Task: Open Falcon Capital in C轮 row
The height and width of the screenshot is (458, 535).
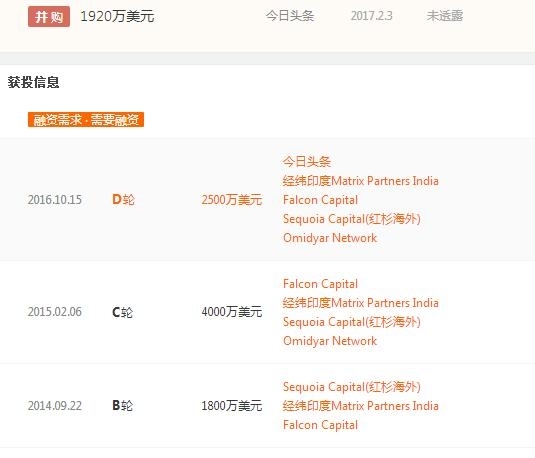Action: (320, 284)
